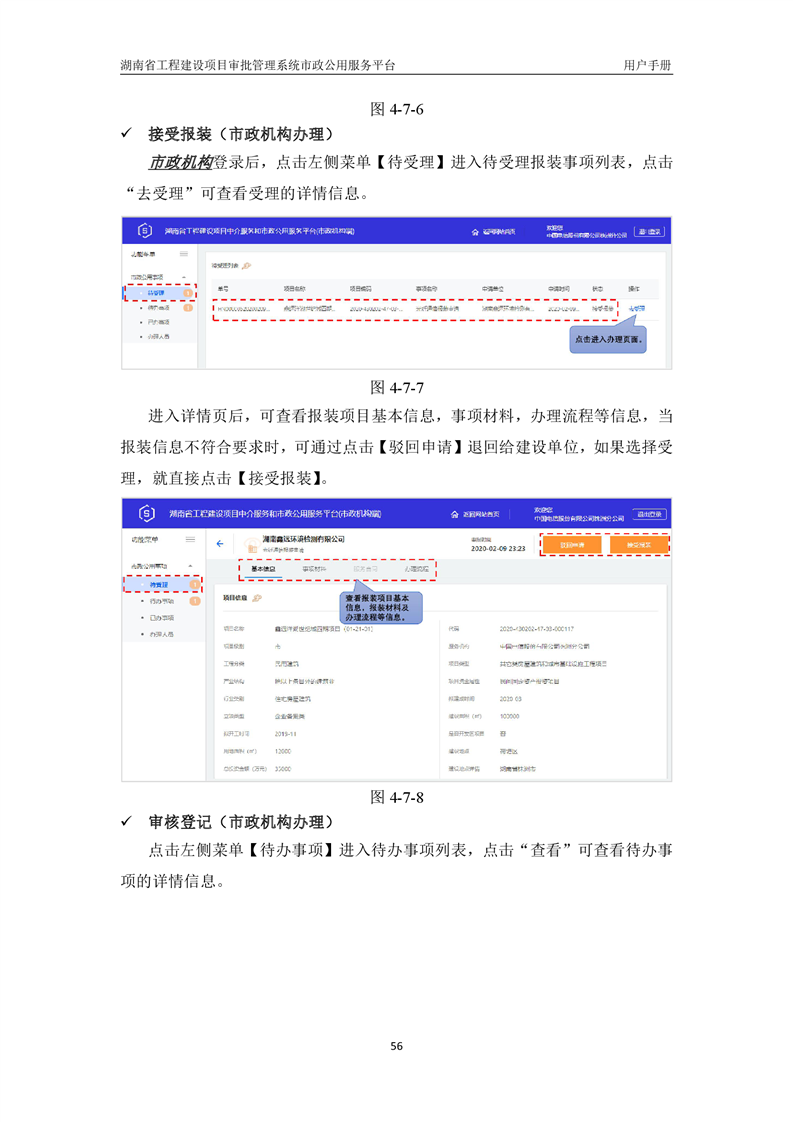Screen dimensions: 793x1122
Task: Click company avatar icon beside 湖南鑫远环境检测有限公司
Action: pyautogui.click(x=250, y=545)
